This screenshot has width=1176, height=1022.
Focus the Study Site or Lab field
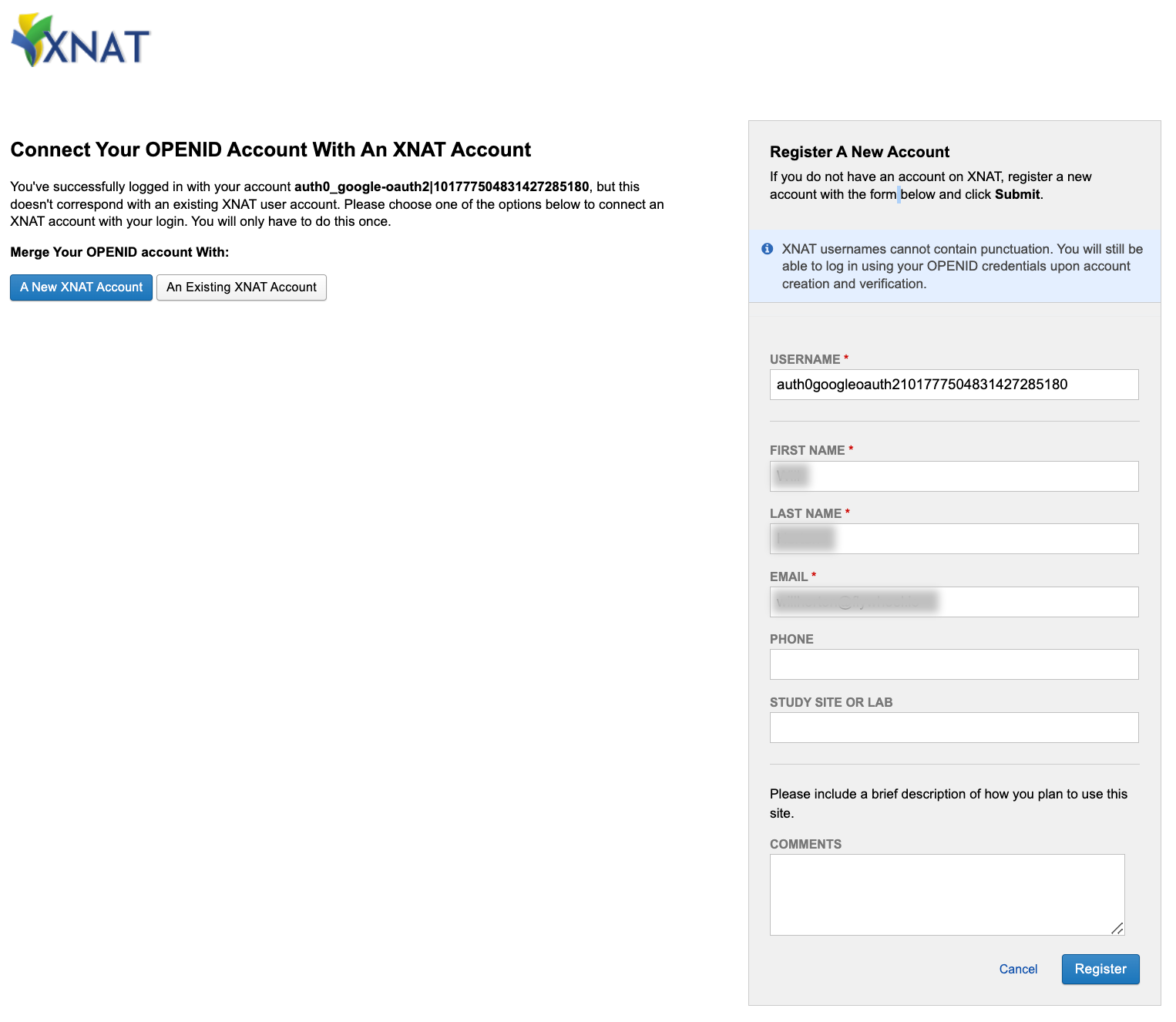(953, 728)
